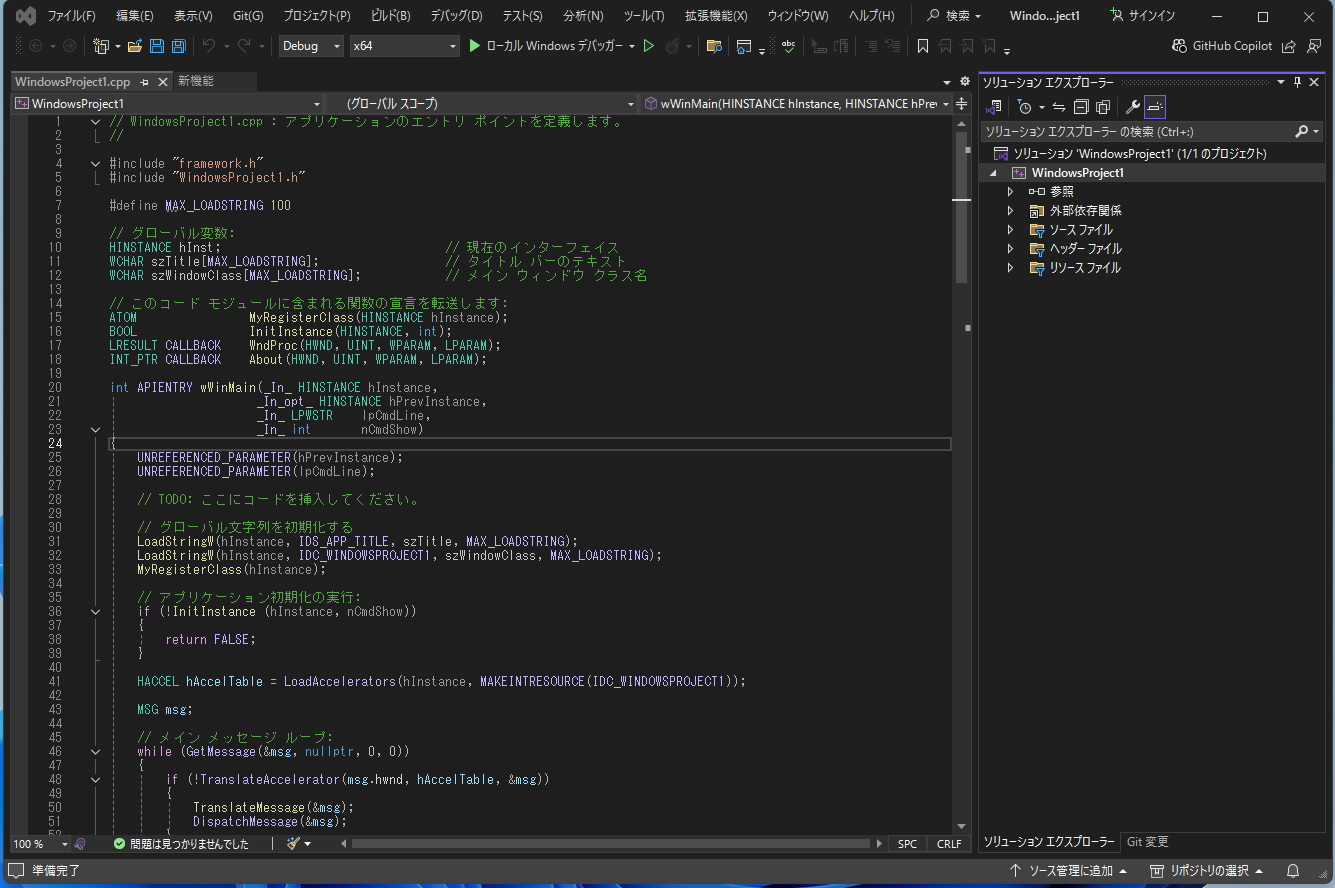Viewport: 1335px width, 888px height.
Task: Expand the ヘッダー ファイル folder
Action: (1010, 249)
